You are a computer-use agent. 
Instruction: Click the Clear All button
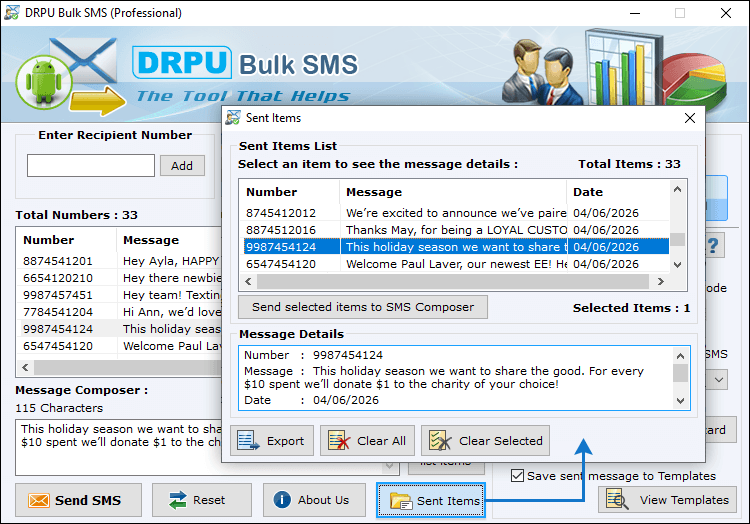coord(367,440)
